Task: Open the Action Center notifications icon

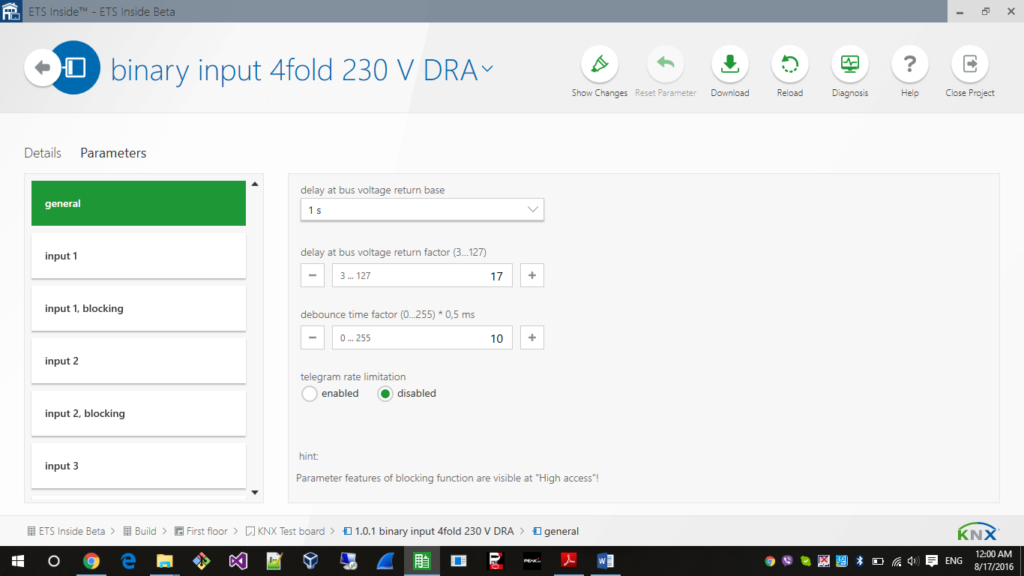Action: [932, 561]
